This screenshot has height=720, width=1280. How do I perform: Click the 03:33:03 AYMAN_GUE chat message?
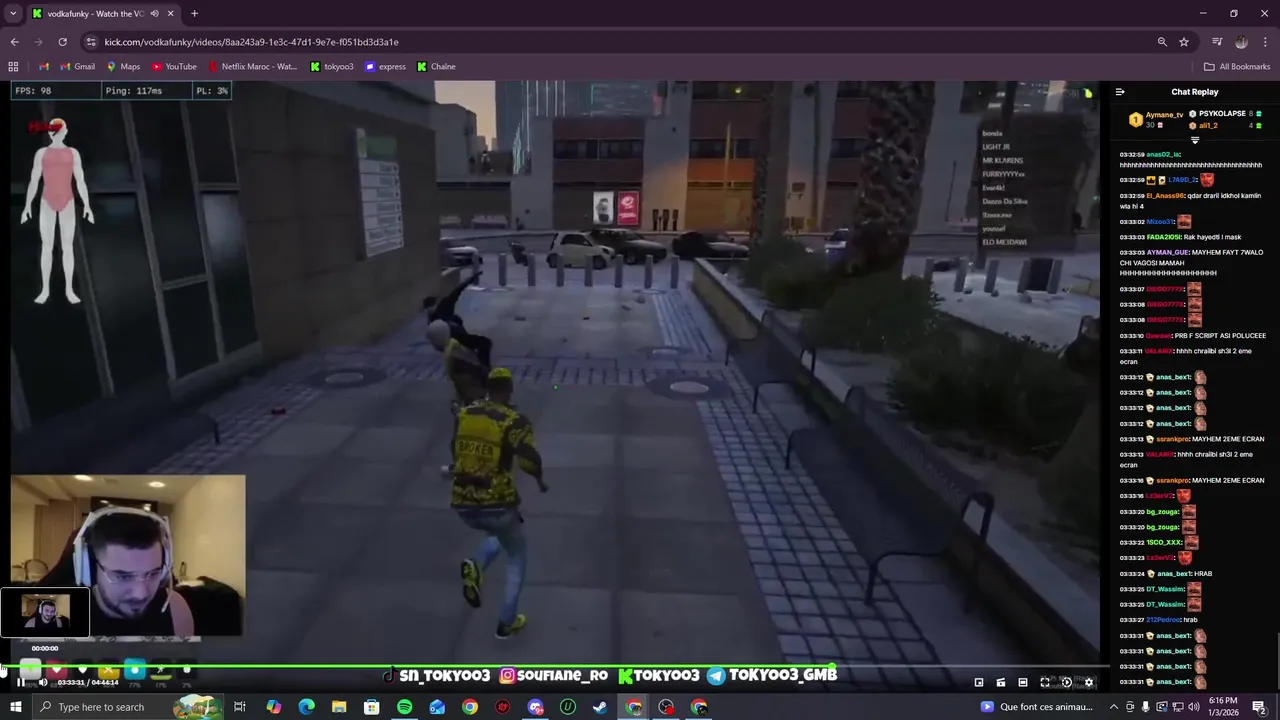1192,262
